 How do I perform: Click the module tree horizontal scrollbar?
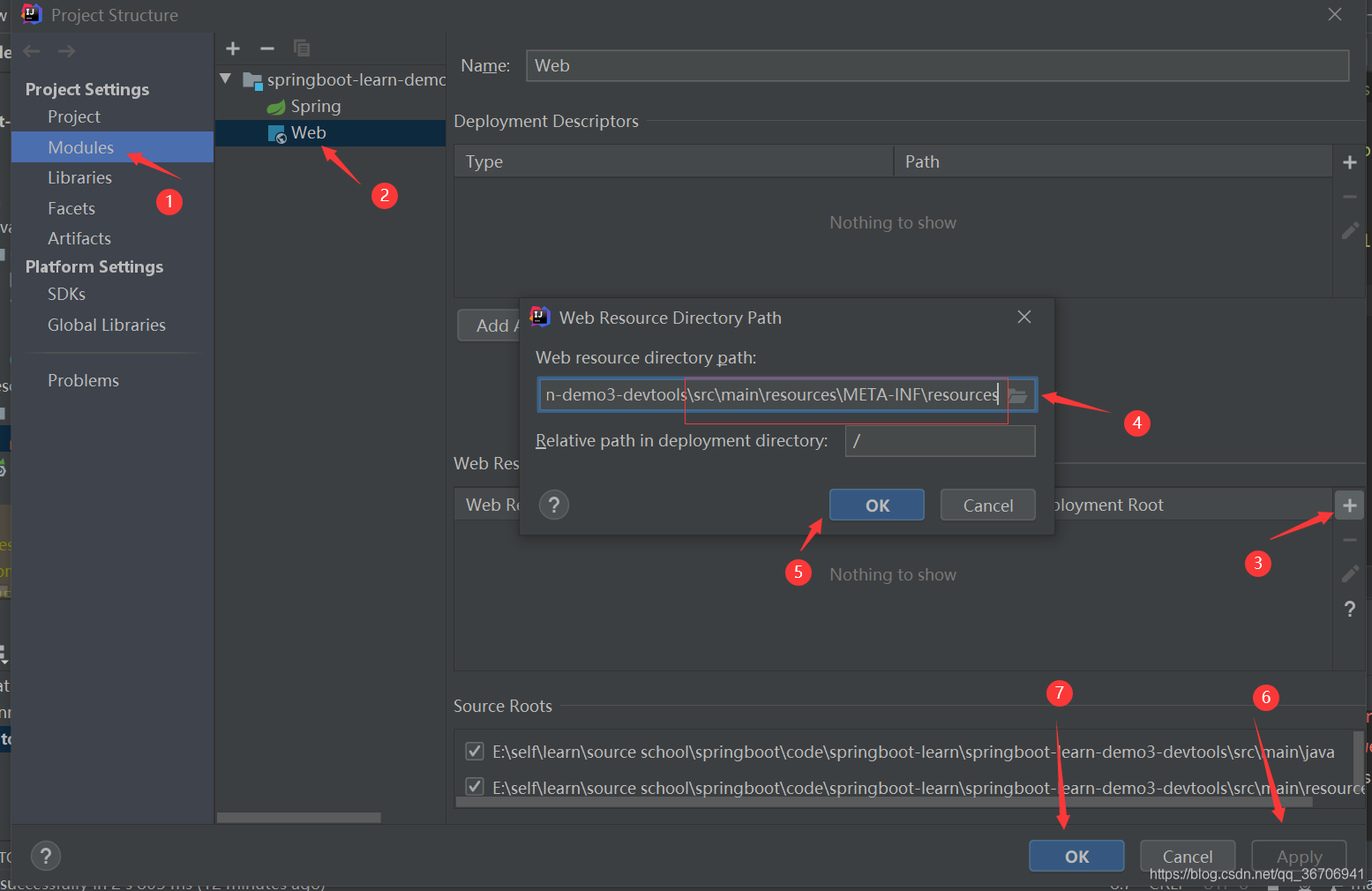tap(299, 818)
